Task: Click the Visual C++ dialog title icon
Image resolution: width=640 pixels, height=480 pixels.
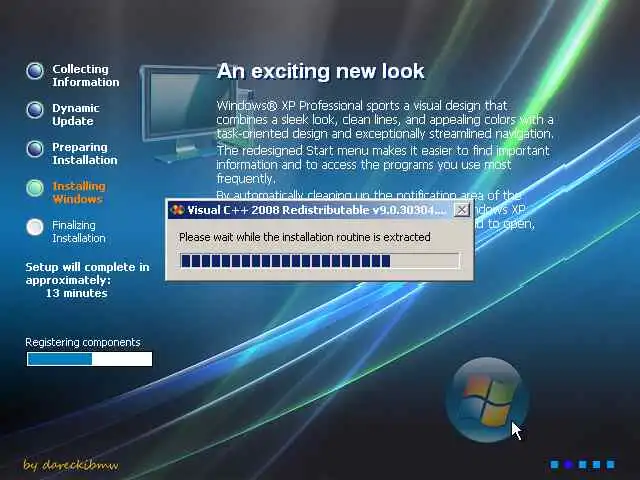Action: pyautogui.click(x=177, y=210)
